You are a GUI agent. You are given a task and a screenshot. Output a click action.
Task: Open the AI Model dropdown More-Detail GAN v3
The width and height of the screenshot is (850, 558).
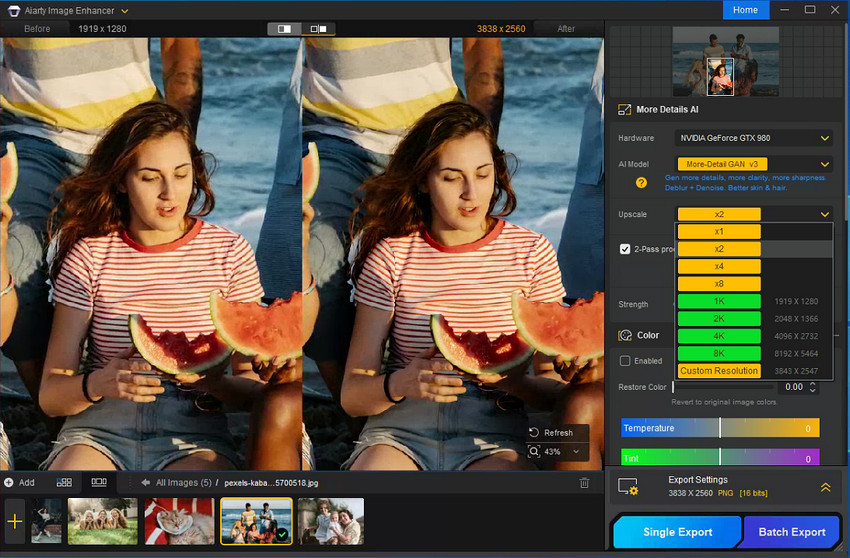click(755, 164)
